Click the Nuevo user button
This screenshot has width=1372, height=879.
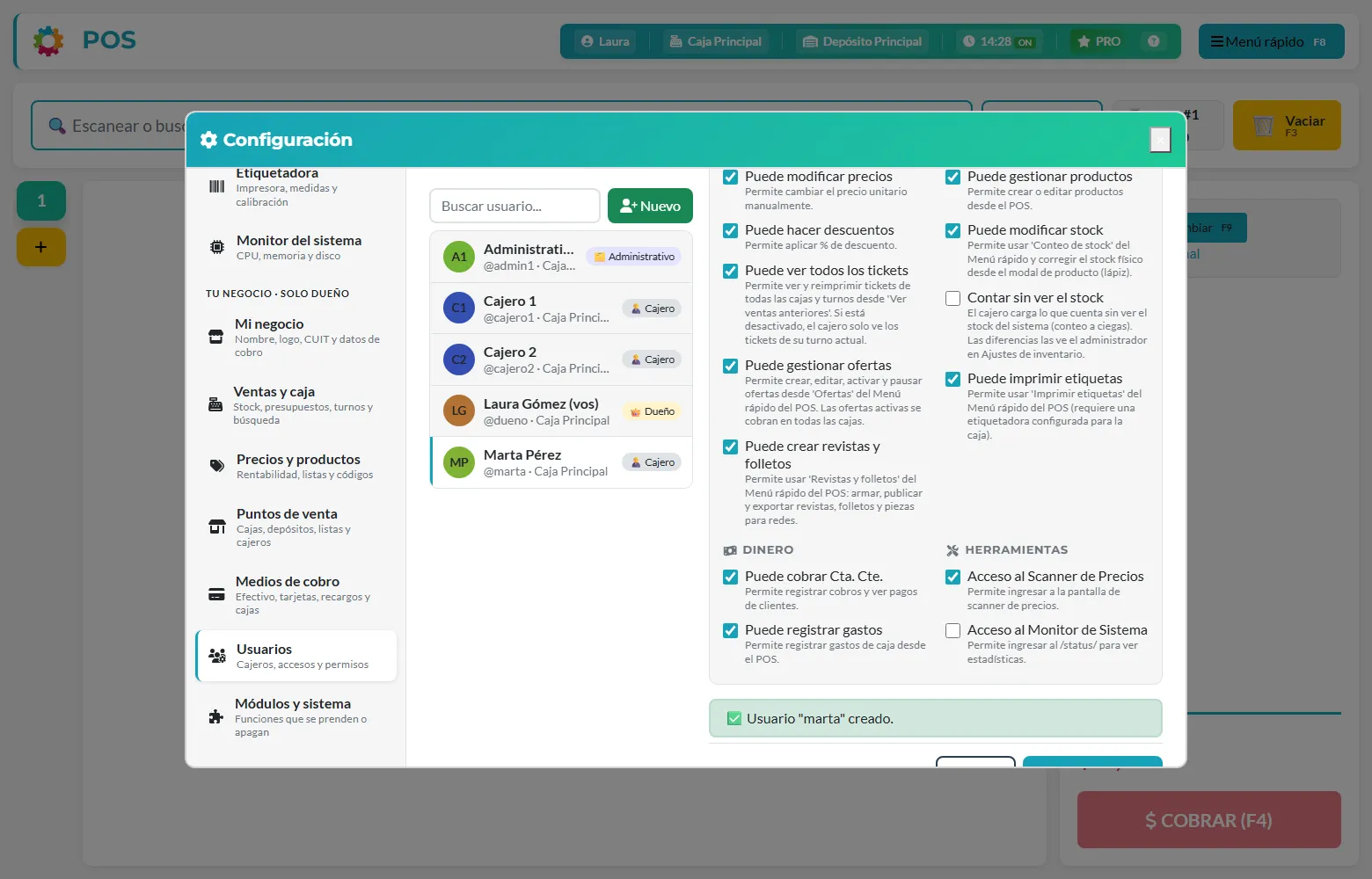click(x=650, y=206)
